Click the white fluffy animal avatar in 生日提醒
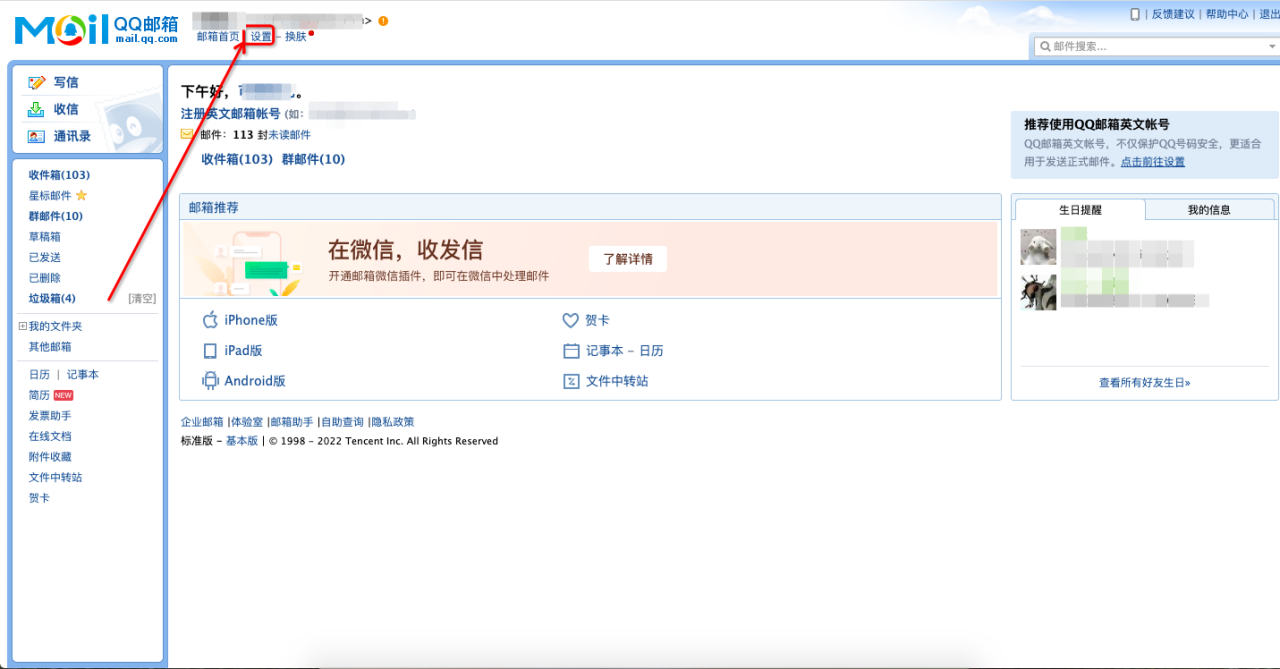The height and width of the screenshot is (669, 1280). (x=1038, y=247)
